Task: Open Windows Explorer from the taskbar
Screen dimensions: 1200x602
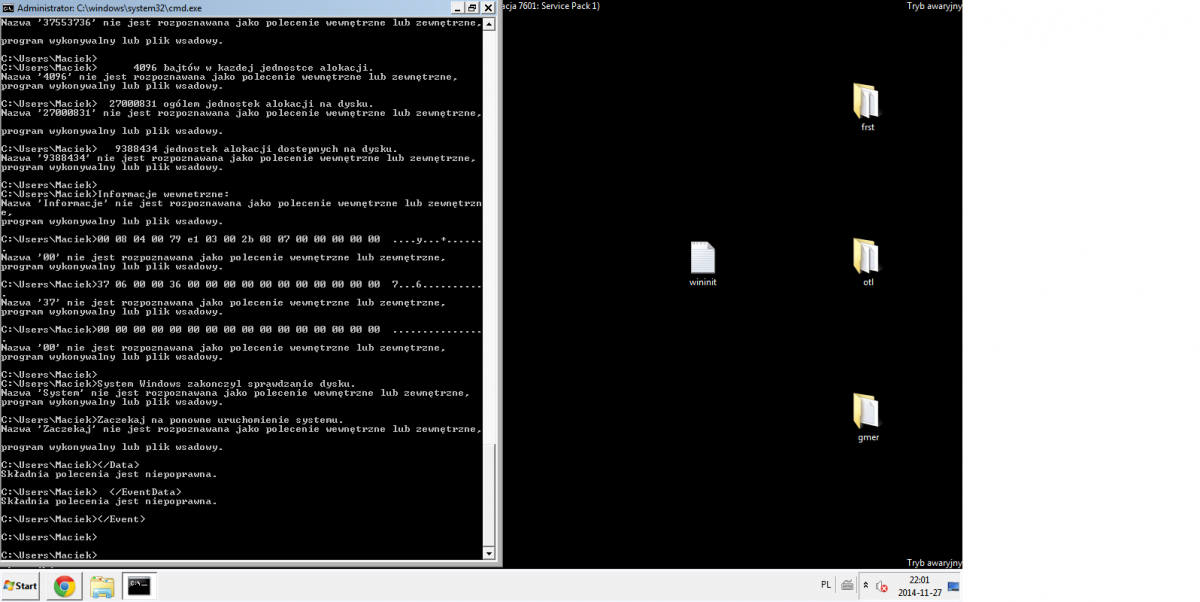Action: [x=102, y=586]
